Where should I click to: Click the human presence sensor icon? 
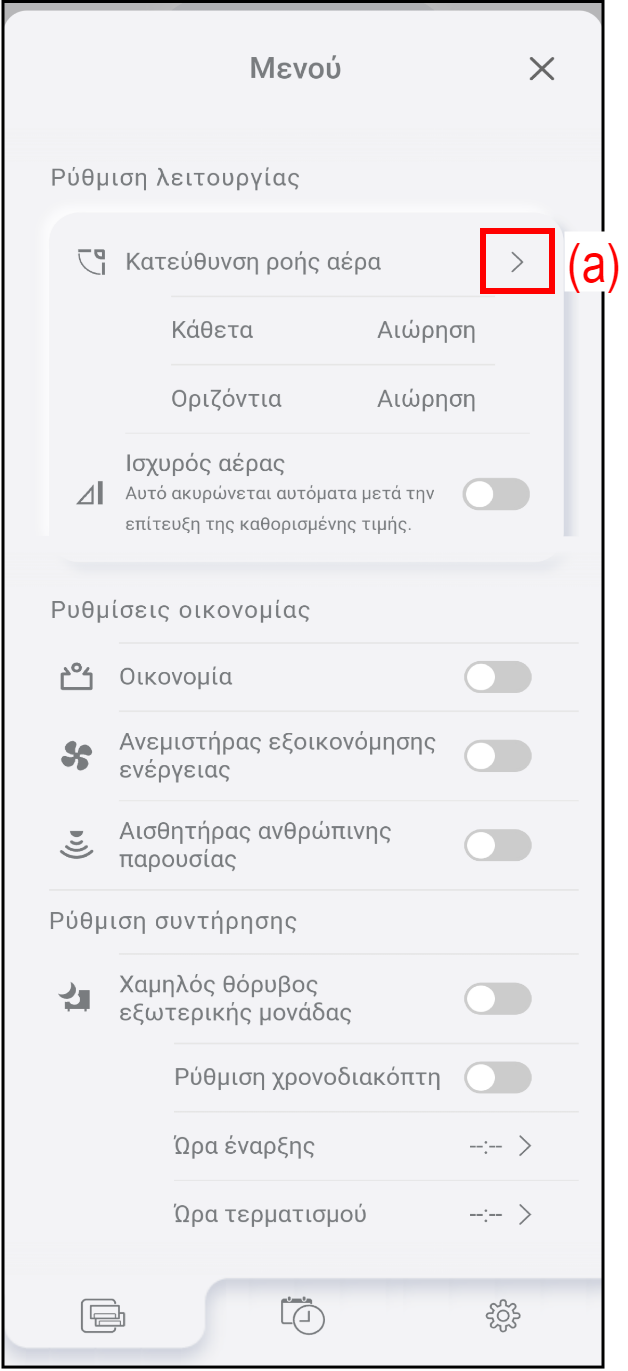[76, 846]
